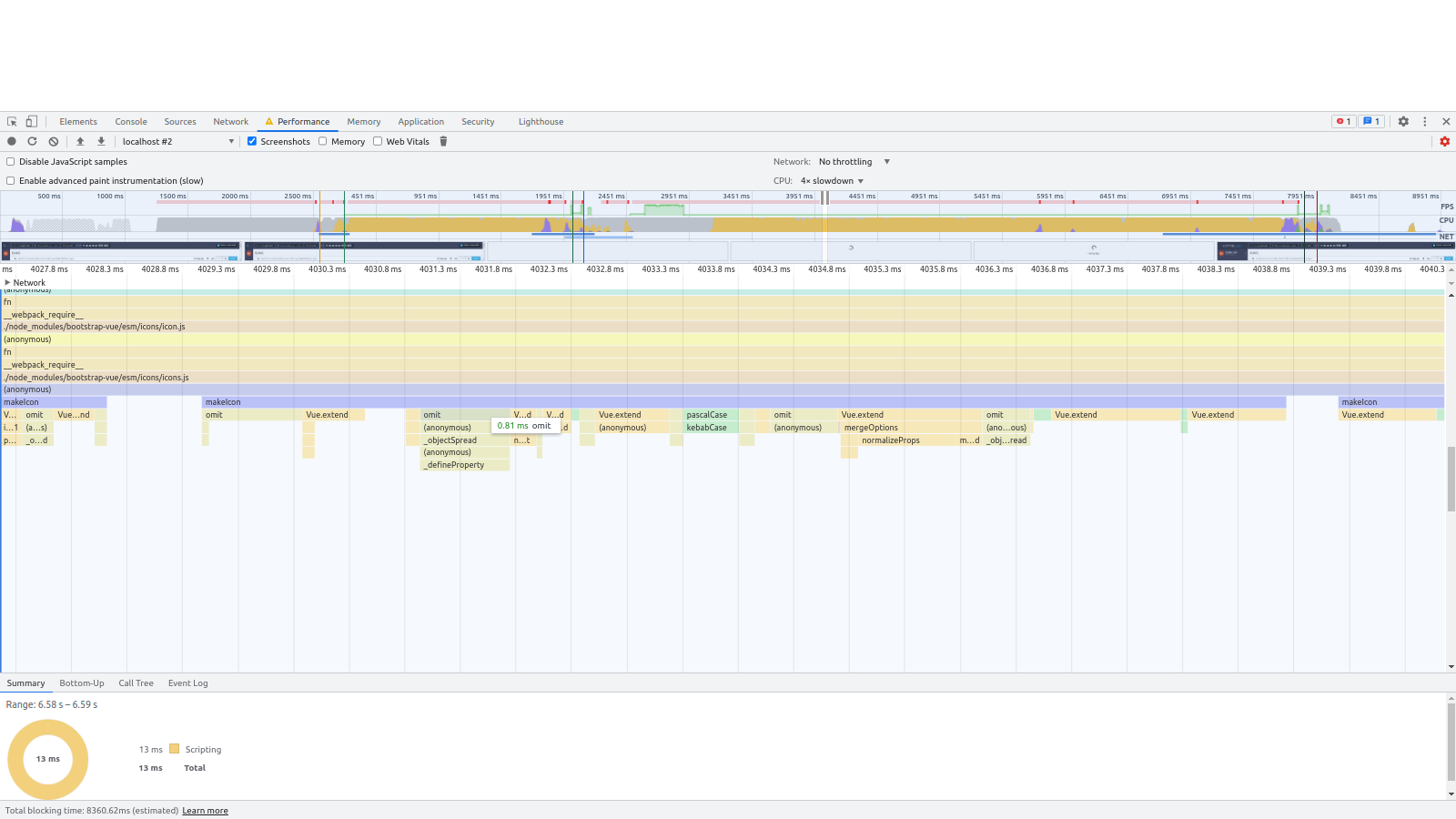The height and width of the screenshot is (819, 1456).
Task: Check Enable advanced paint instrumentation
Action: [11, 181]
